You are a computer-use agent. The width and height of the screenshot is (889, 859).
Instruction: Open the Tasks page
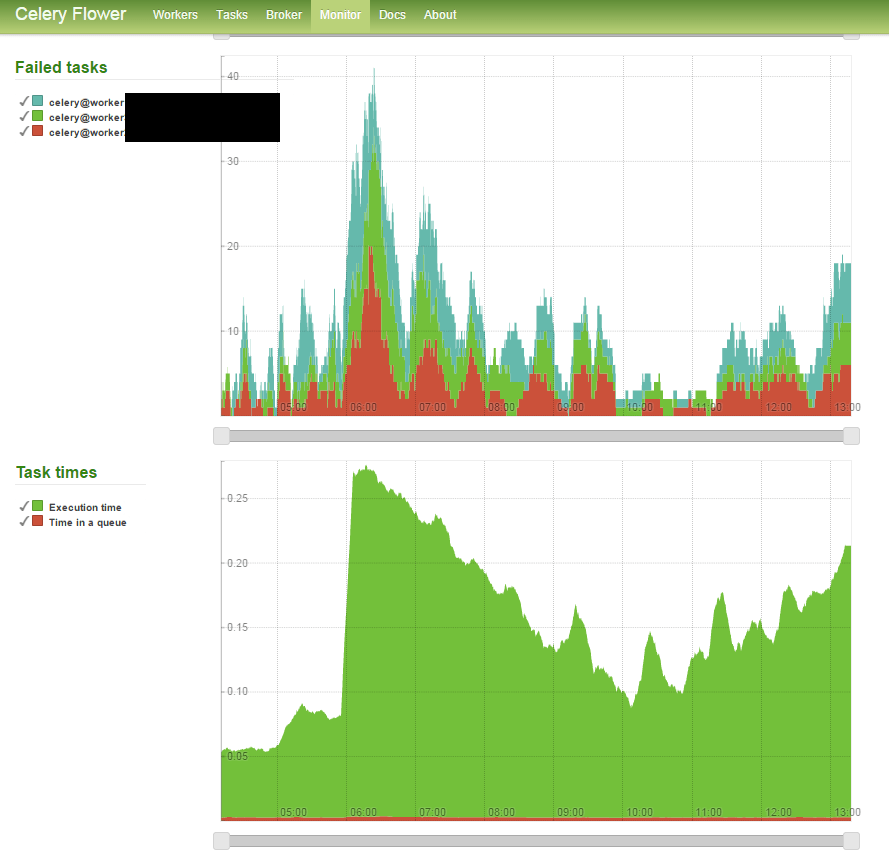tap(232, 15)
